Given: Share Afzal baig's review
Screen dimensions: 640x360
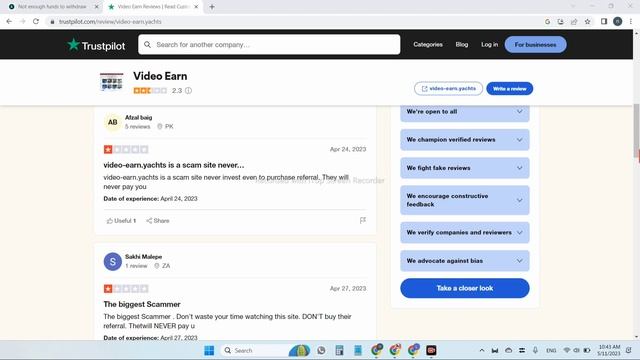Looking at the screenshot, I should [158, 221].
